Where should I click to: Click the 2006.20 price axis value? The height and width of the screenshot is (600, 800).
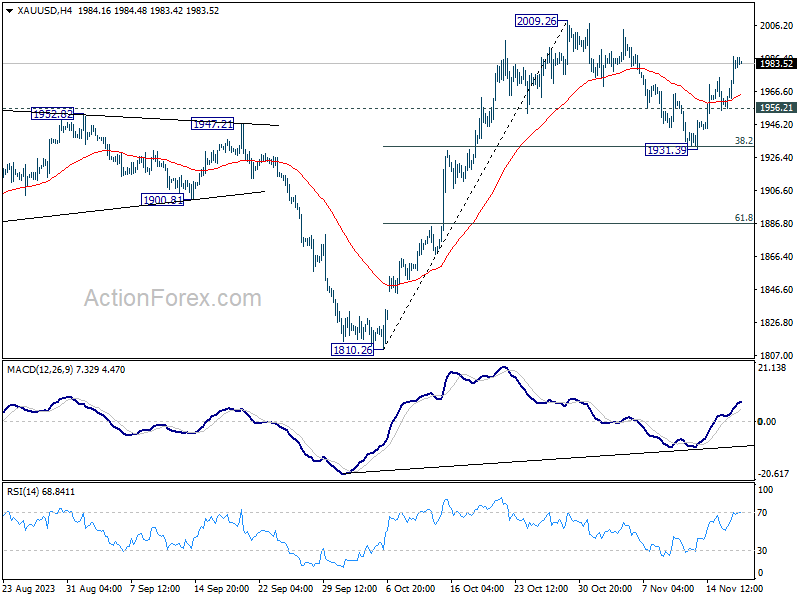pyautogui.click(x=776, y=26)
